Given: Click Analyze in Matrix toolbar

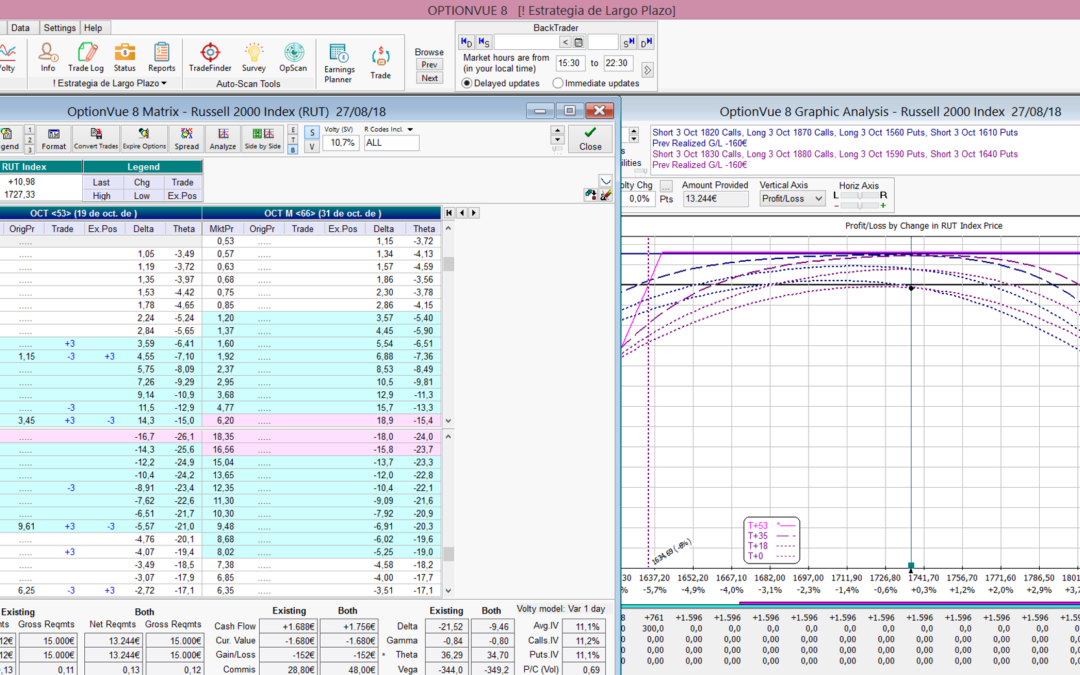Looking at the screenshot, I should click(x=222, y=138).
